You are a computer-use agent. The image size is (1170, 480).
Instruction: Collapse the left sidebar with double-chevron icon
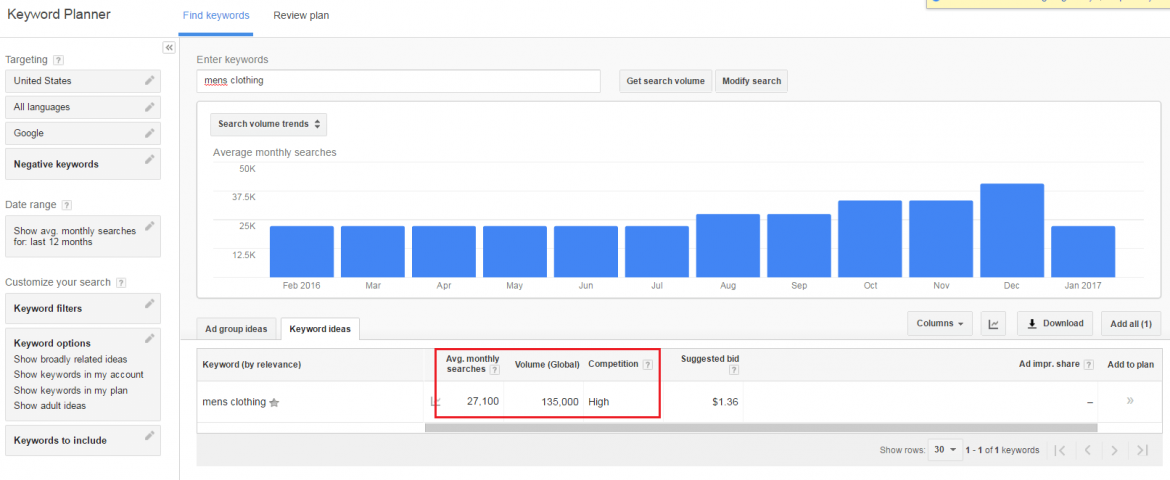[169, 47]
